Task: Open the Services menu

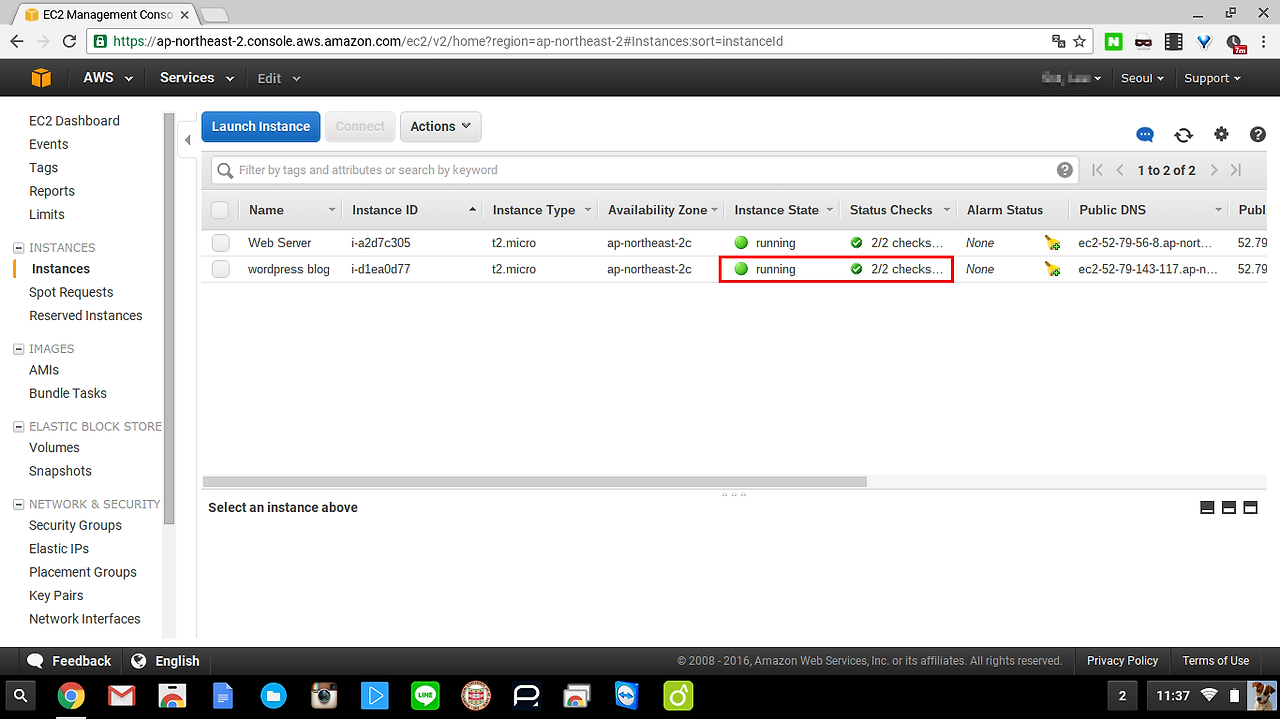Action: point(197,78)
